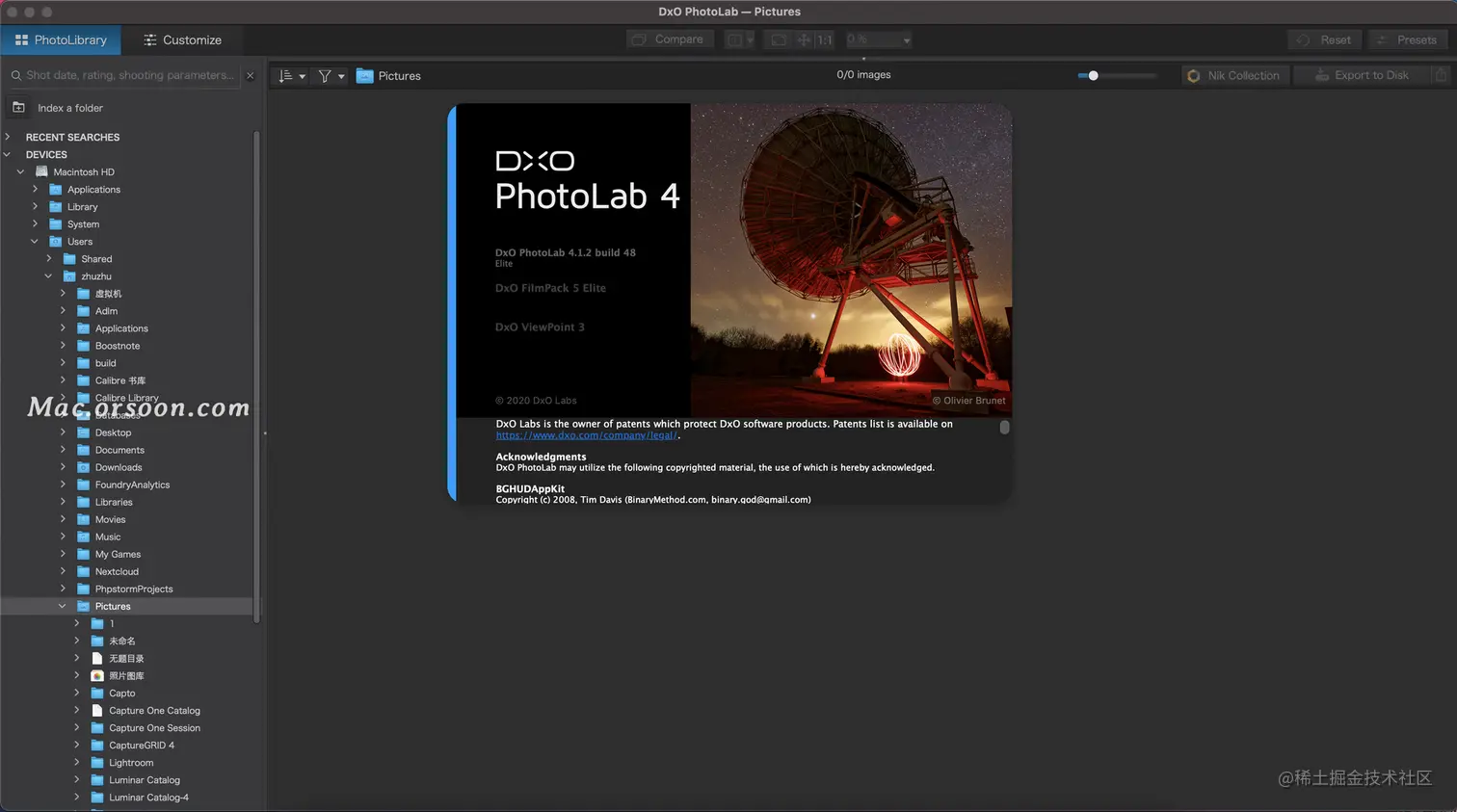Image resolution: width=1457 pixels, height=812 pixels.
Task: Select the PhpstormProjects folder row
Action: [x=127, y=589]
